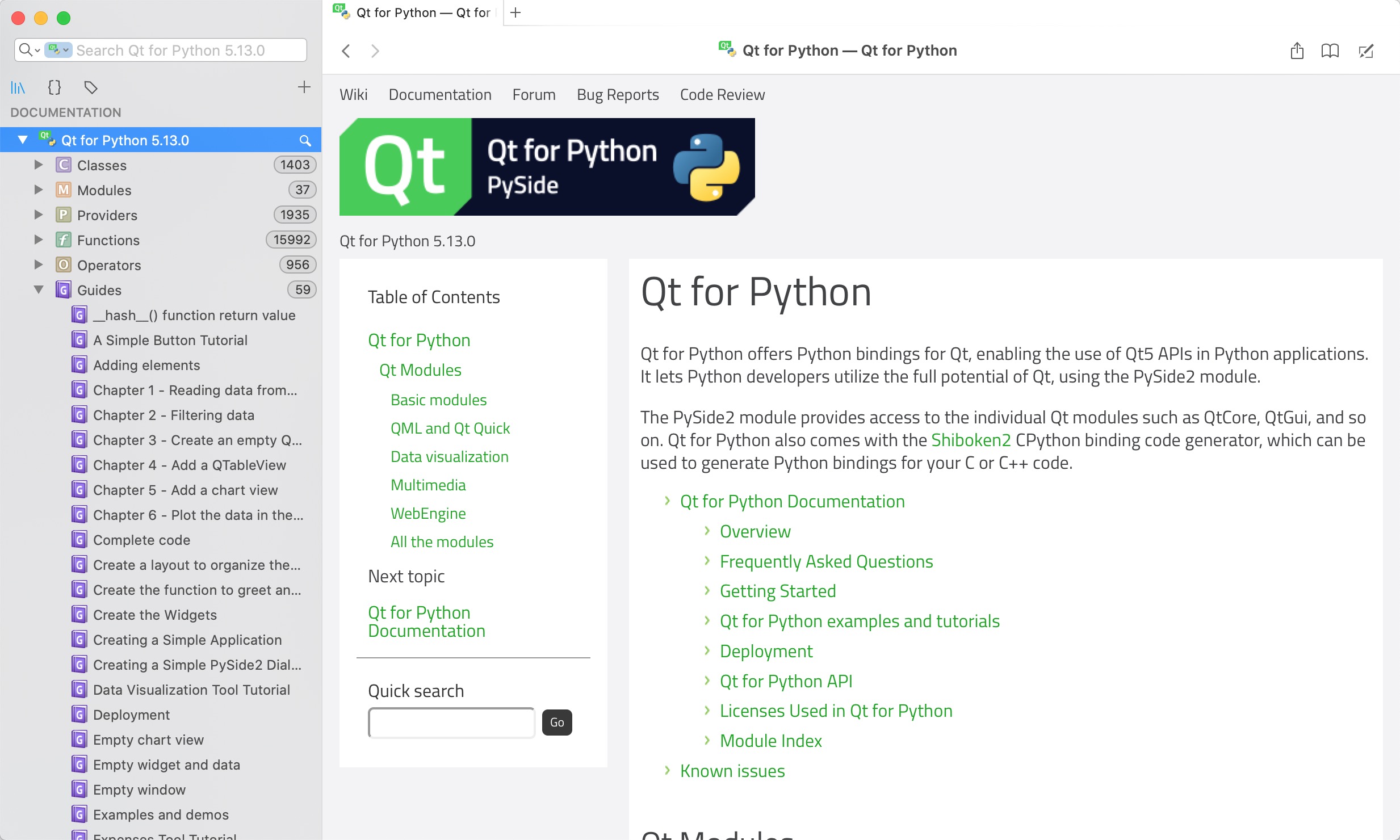
Task: Click the edit annotation pencil icon
Action: [1366, 51]
